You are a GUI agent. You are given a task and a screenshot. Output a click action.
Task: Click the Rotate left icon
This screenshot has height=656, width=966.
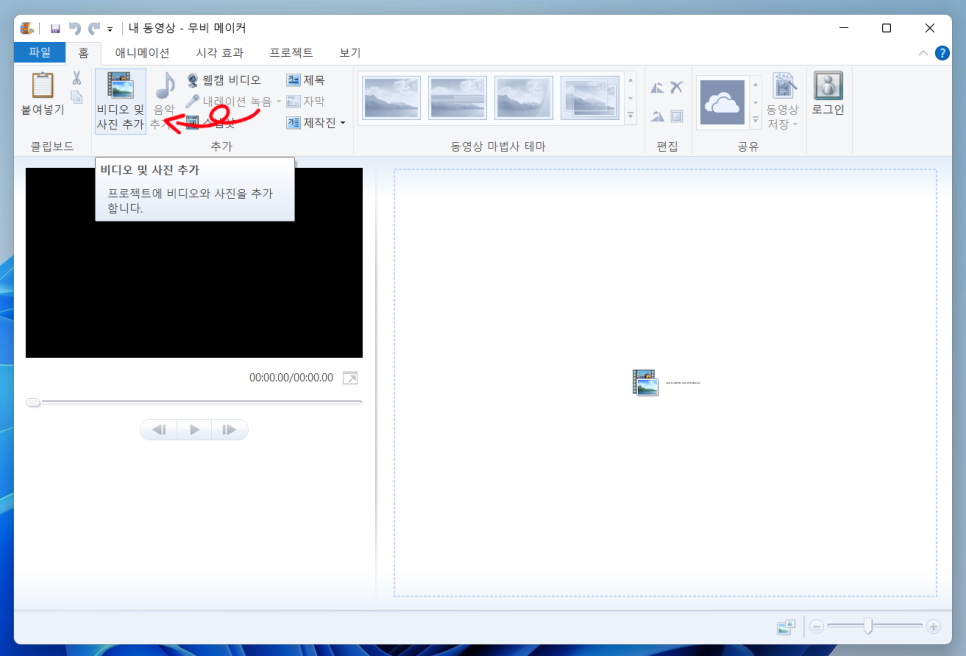(x=657, y=87)
